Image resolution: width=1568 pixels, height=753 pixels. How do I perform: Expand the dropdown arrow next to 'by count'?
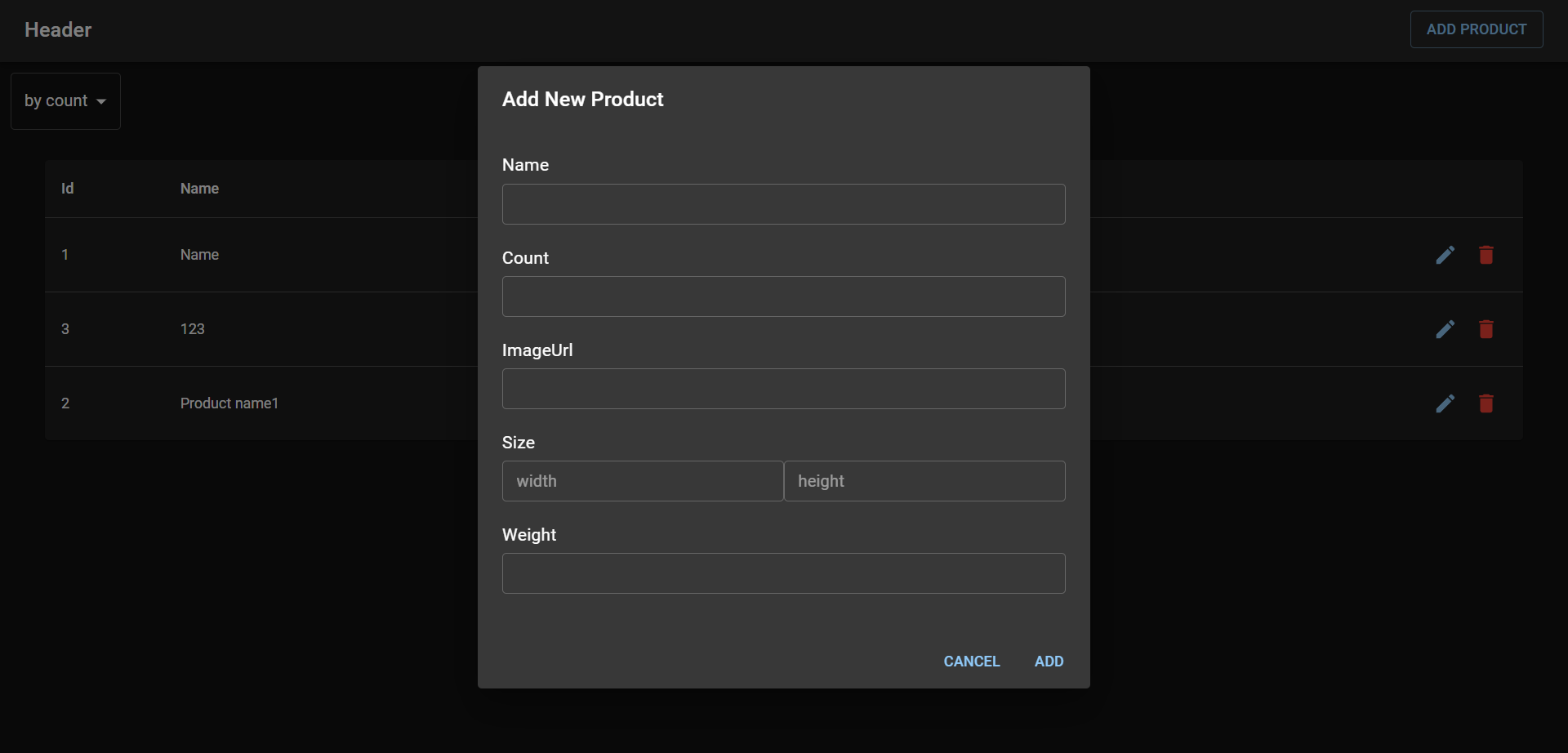101,101
